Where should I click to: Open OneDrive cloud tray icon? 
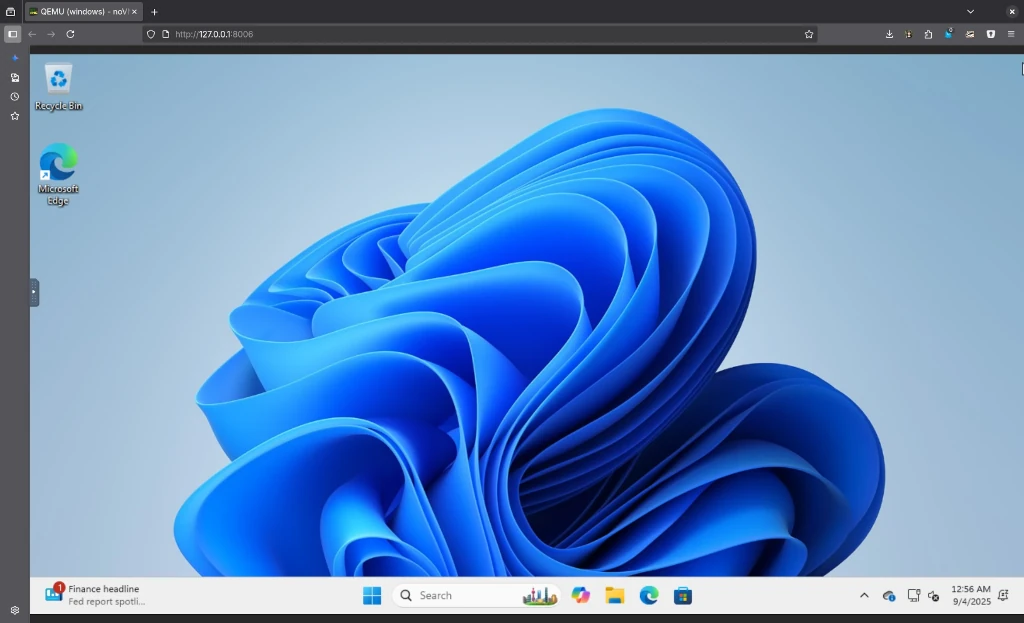pos(888,596)
